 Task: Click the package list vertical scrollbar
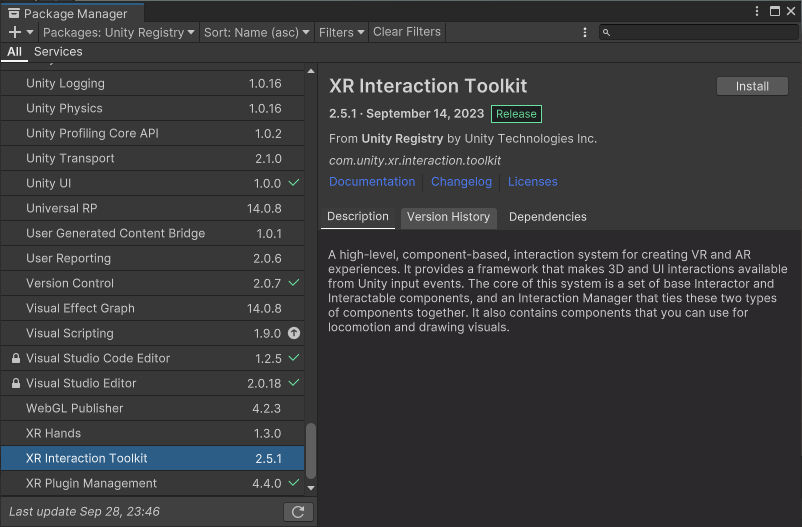310,450
